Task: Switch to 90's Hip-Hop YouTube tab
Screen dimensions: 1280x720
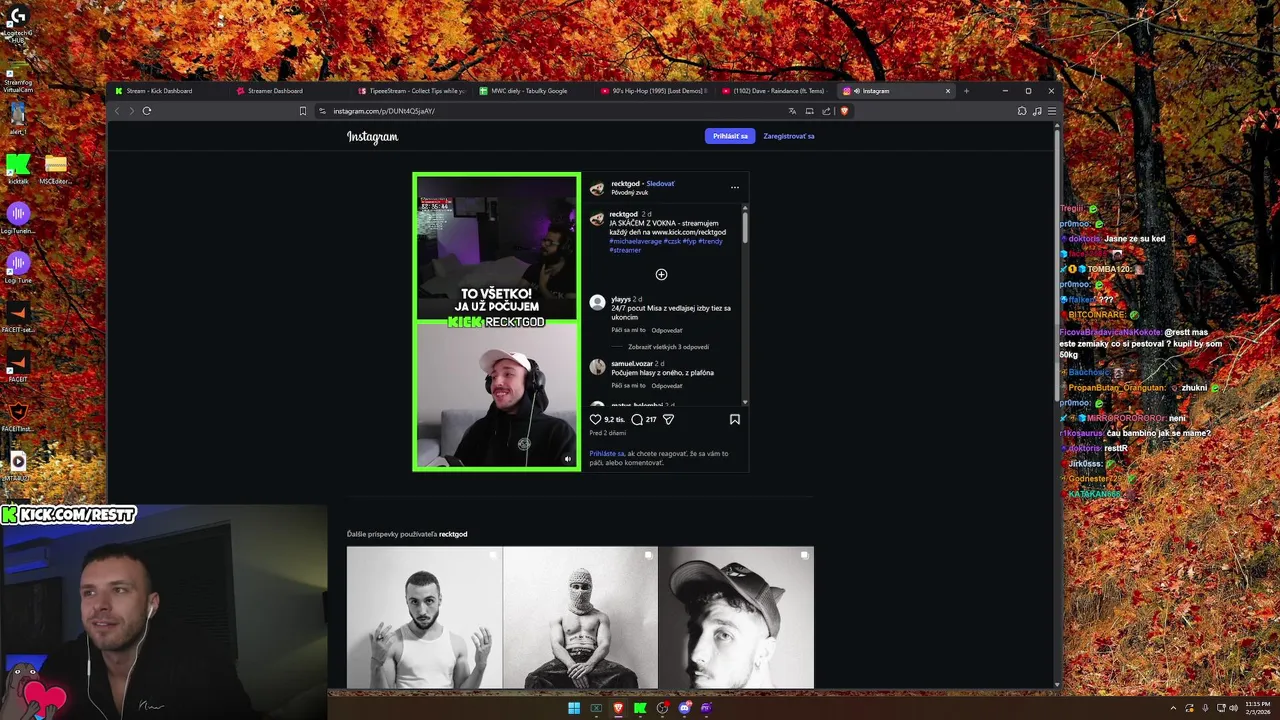Action: [x=655, y=91]
